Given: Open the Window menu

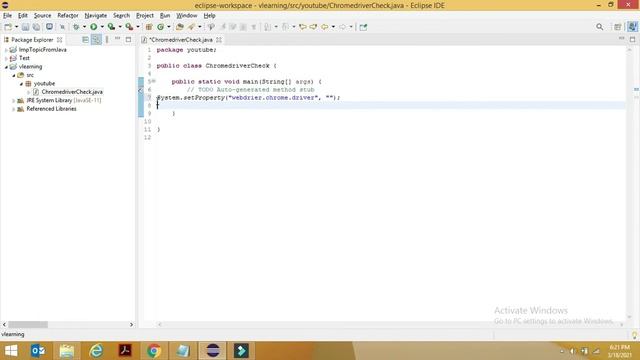Looking at the screenshot, I should [187, 16].
